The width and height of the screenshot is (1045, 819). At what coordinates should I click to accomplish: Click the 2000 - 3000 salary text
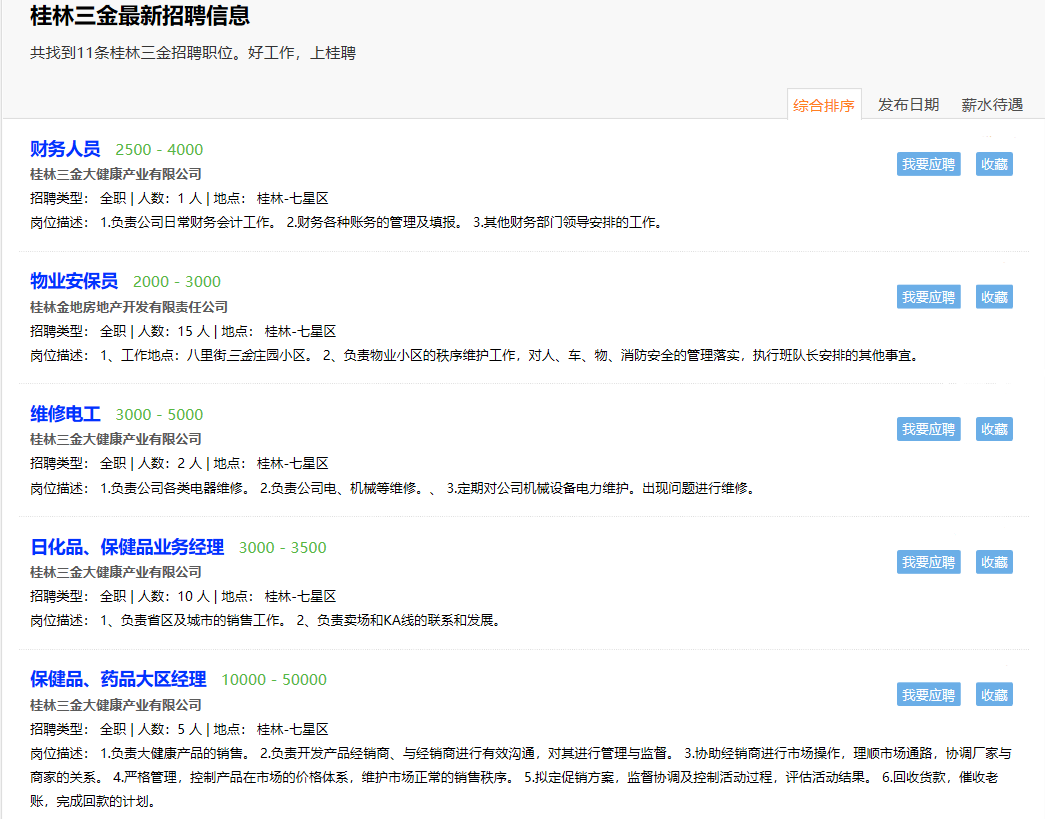177,282
